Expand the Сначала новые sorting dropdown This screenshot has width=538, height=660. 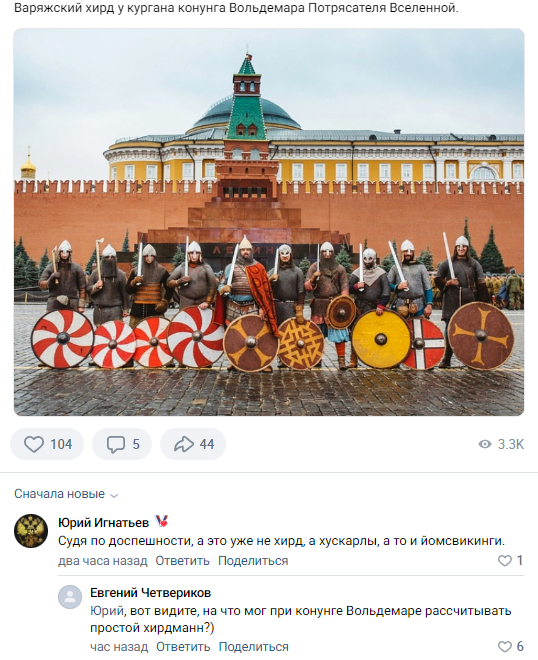[x=66, y=494]
